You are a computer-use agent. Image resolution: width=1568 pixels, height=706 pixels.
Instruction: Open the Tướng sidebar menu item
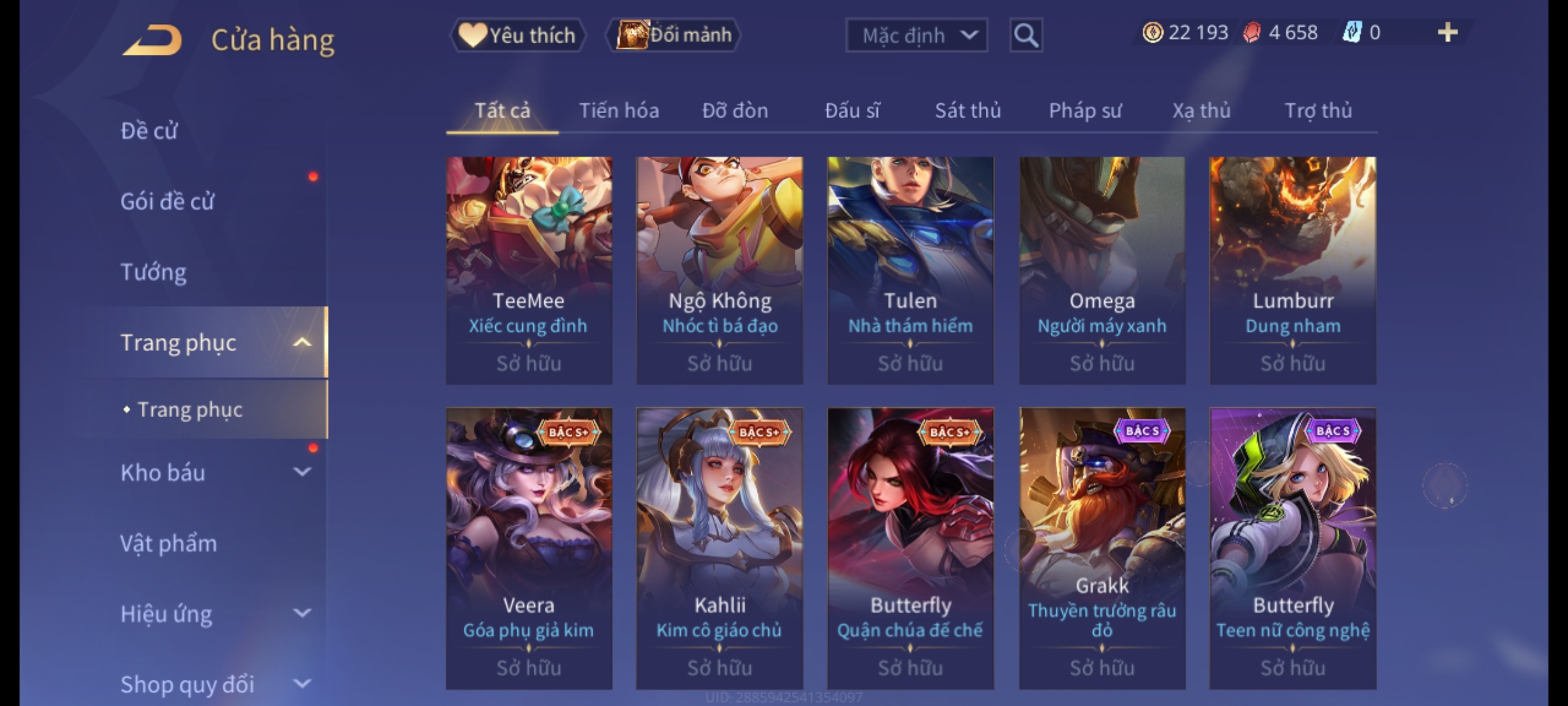tap(154, 271)
